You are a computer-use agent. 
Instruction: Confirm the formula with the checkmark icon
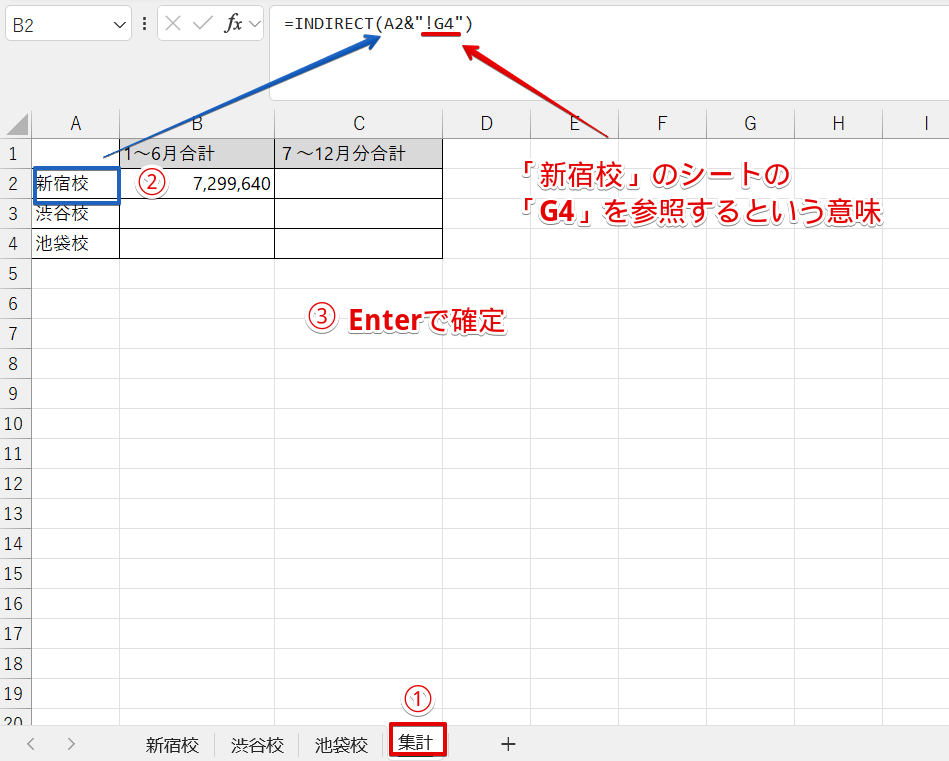[202, 24]
